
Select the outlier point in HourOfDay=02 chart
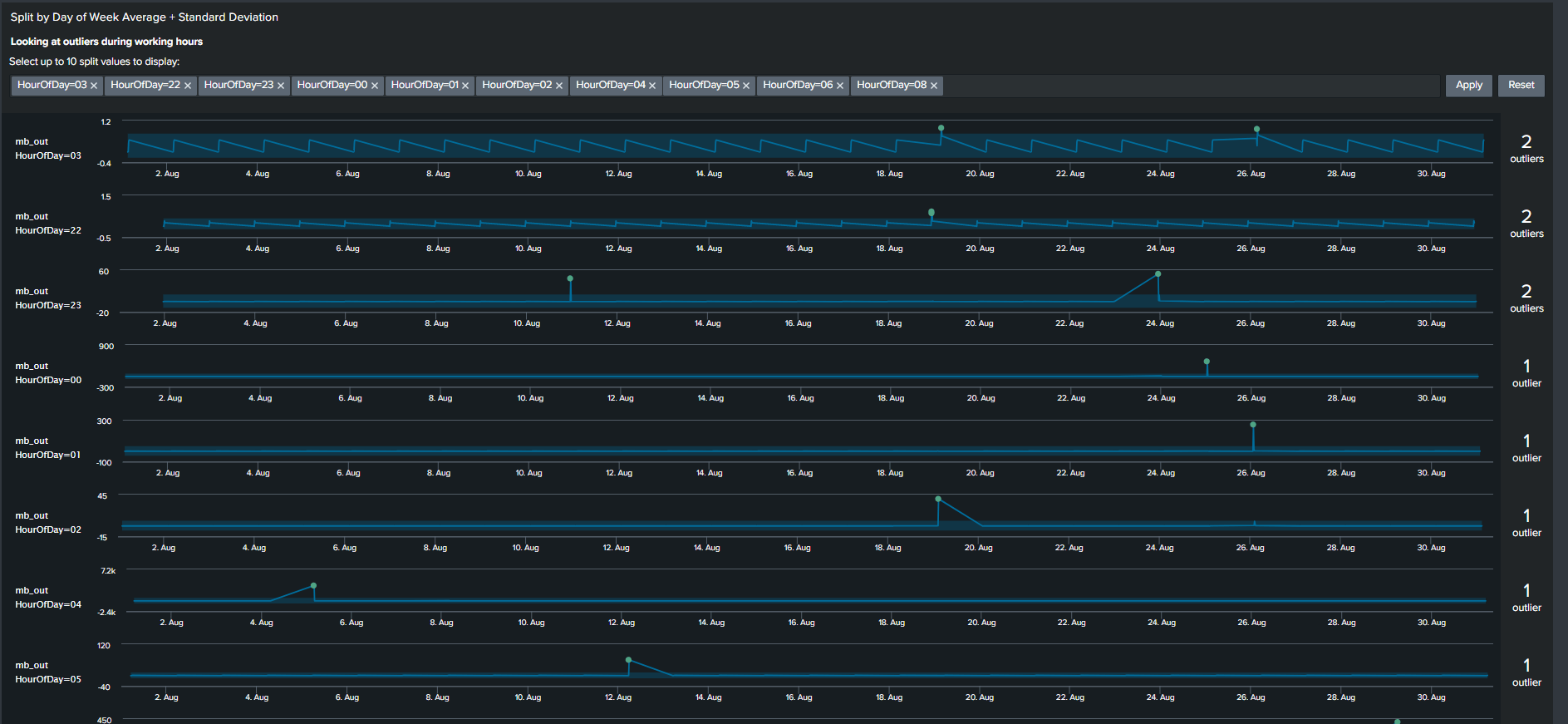[x=938, y=499]
